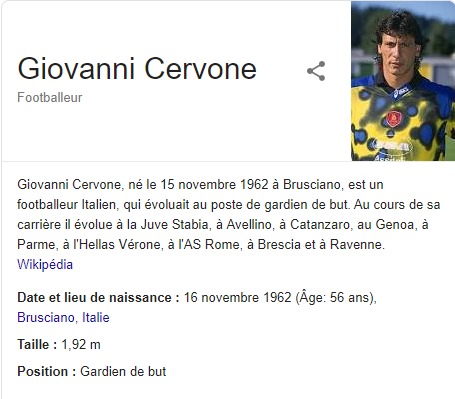Viewport: 455px width, 399px height.
Task: Click the Footballeur subtitle
Action: 50,98
